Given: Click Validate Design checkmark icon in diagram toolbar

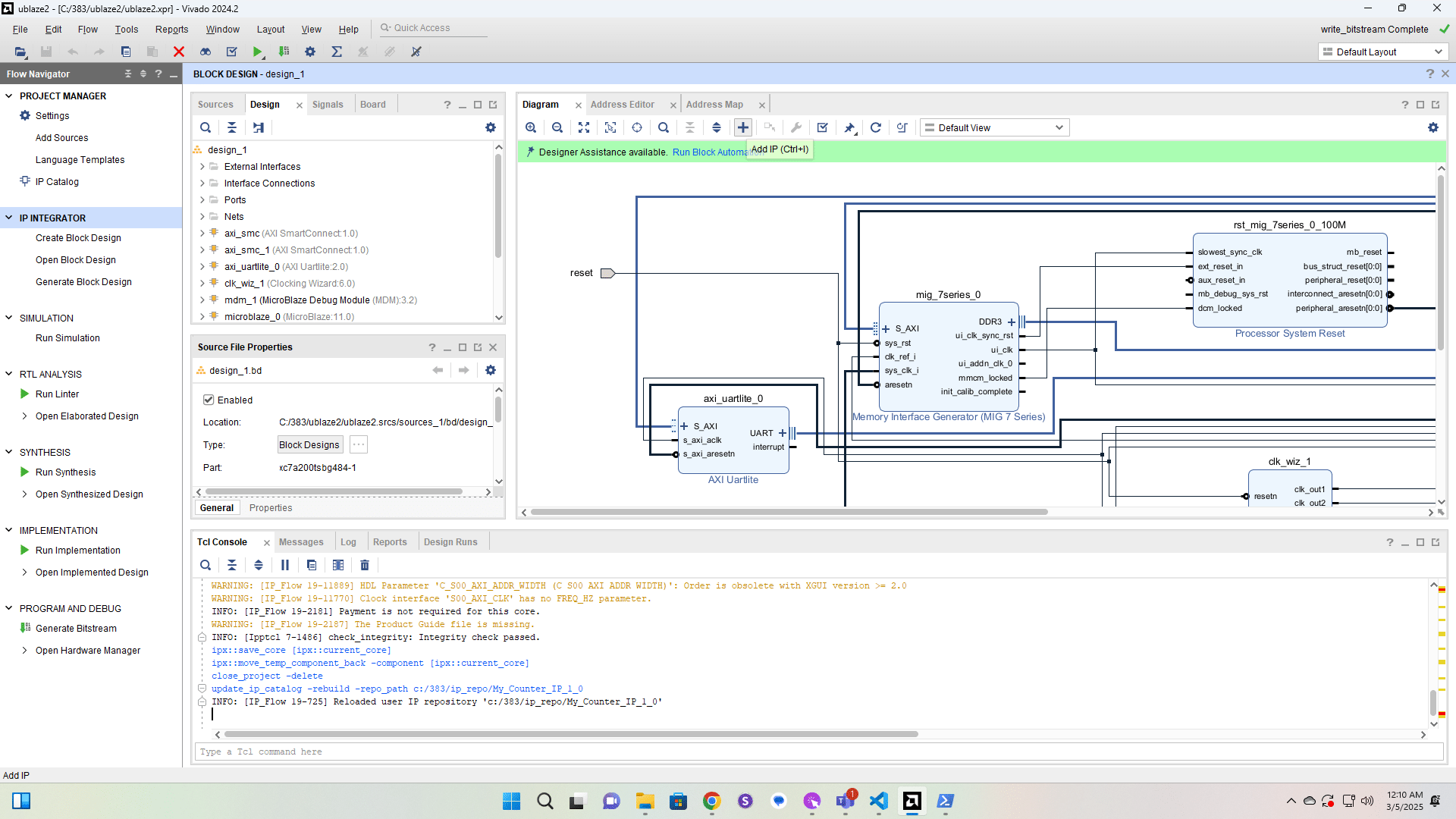Looking at the screenshot, I should (823, 127).
